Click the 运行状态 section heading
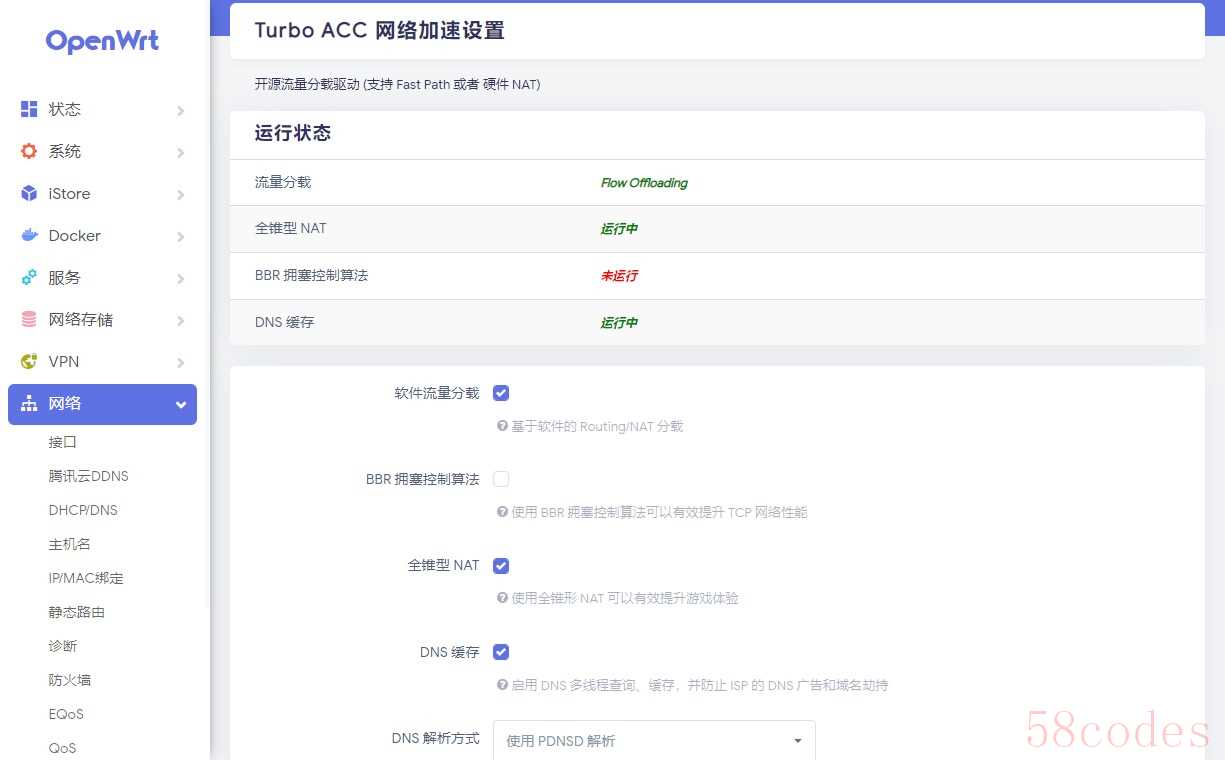Viewport: 1225px width, 760px height. coord(293,133)
